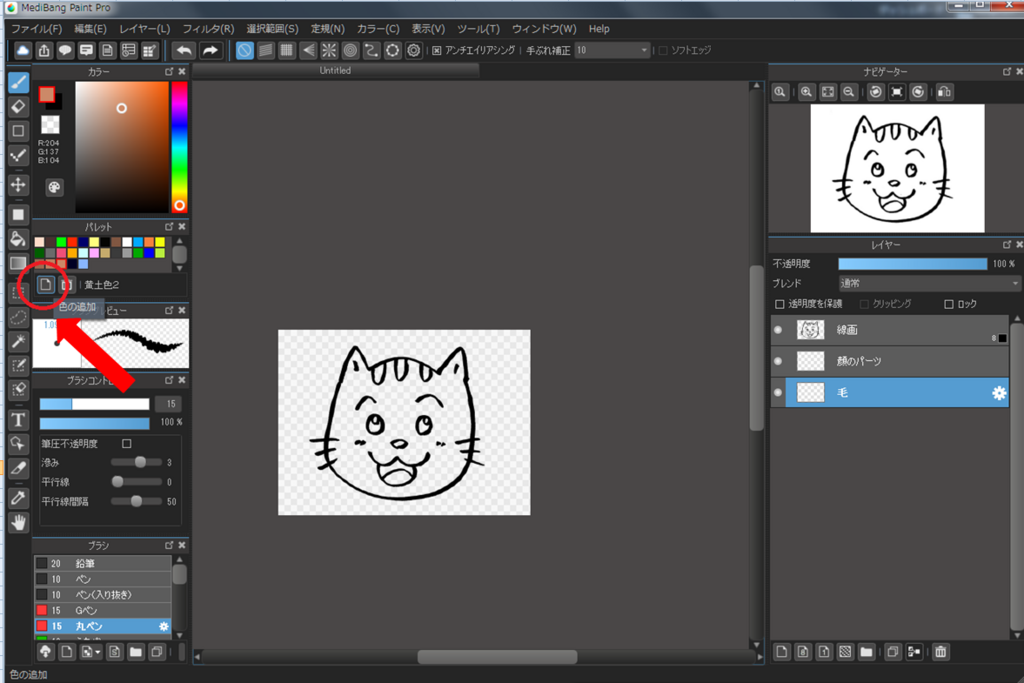Select the Gペン brush
The width and height of the screenshot is (1024, 683).
[103, 611]
